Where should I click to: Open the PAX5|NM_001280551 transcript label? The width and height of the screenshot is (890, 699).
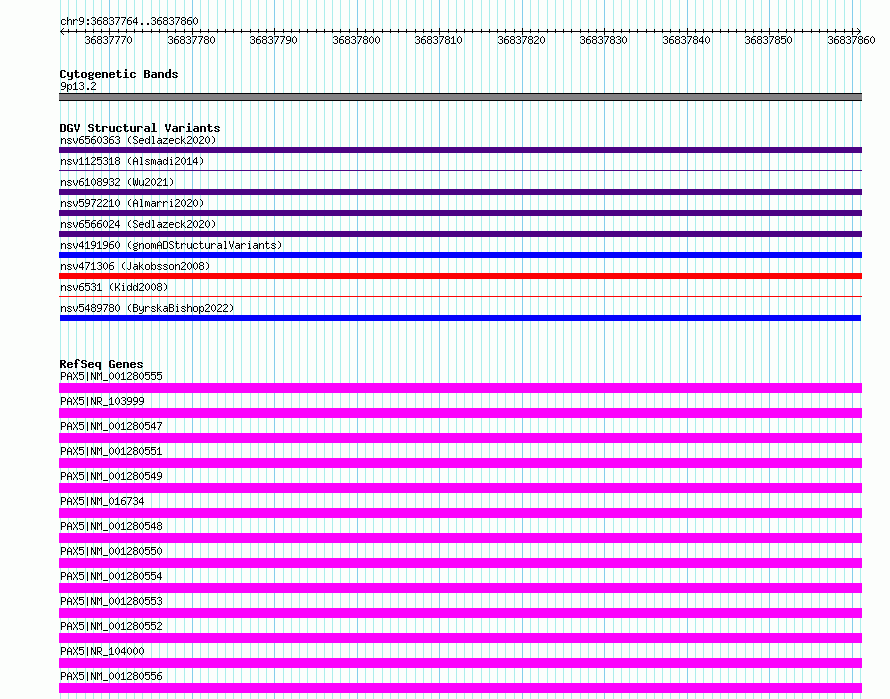[111, 451]
